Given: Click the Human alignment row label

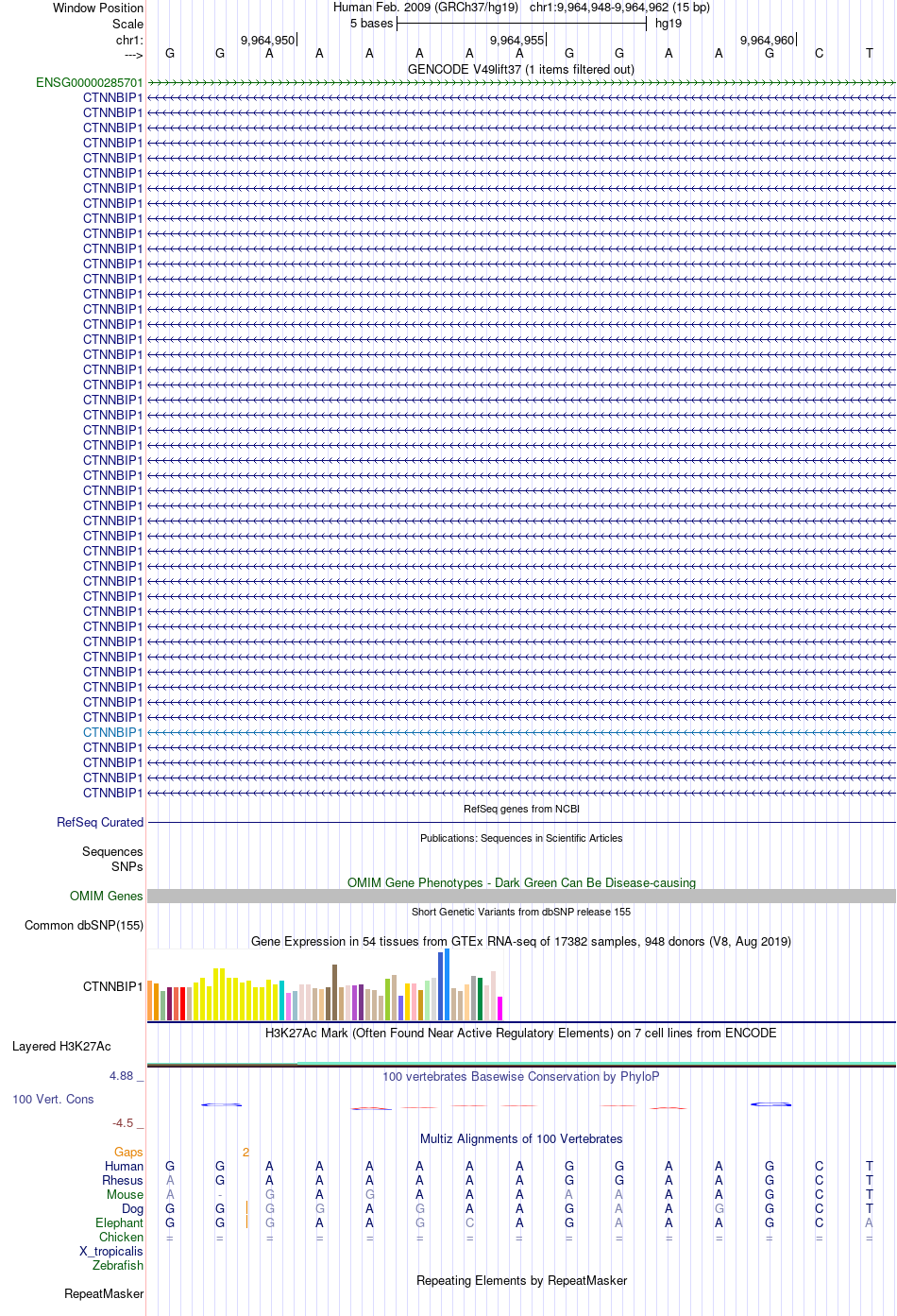Looking at the screenshot, I should click(124, 1166).
